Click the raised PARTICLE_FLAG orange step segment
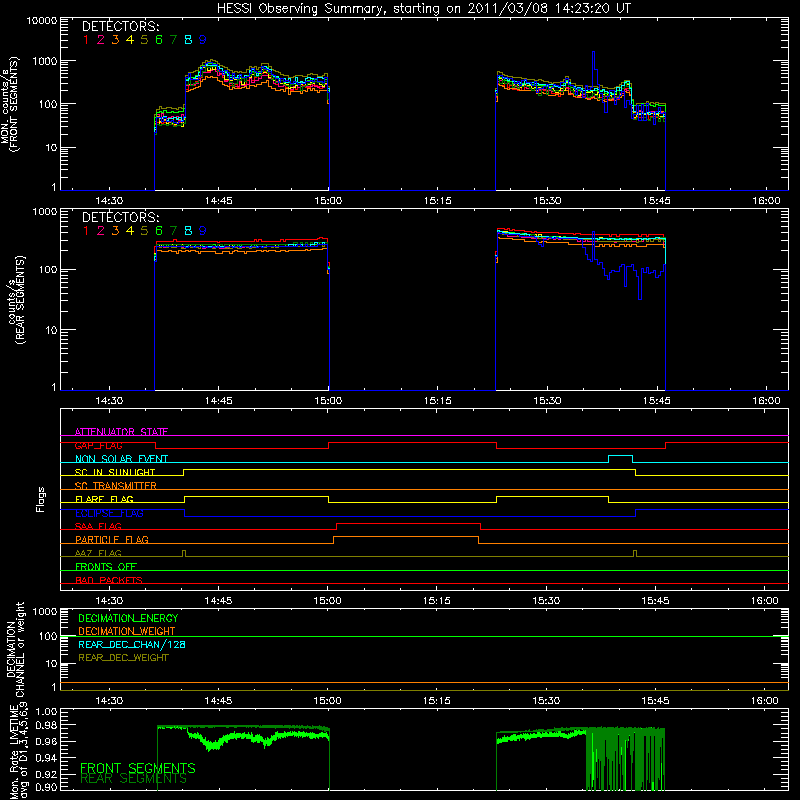Screen dimensions: 800x800 tap(406, 537)
